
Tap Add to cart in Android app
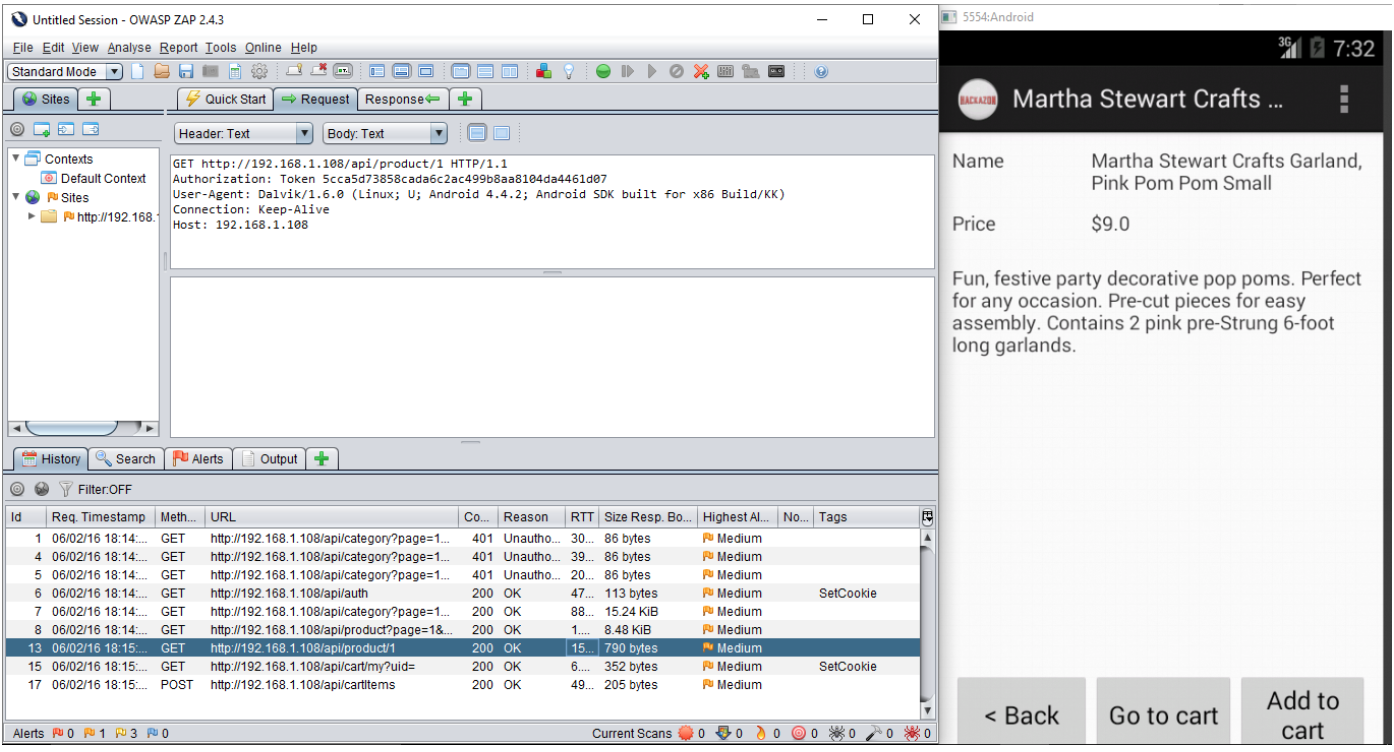point(1303,715)
